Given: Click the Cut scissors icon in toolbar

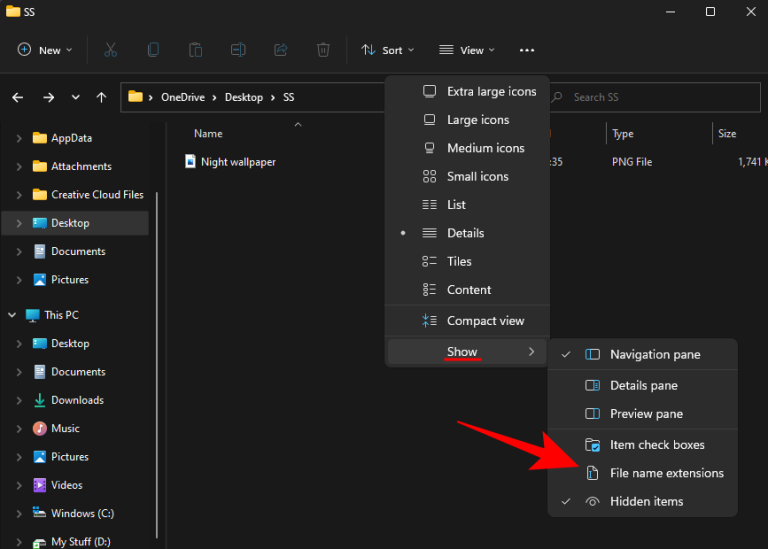Looking at the screenshot, I should (111, 50).
